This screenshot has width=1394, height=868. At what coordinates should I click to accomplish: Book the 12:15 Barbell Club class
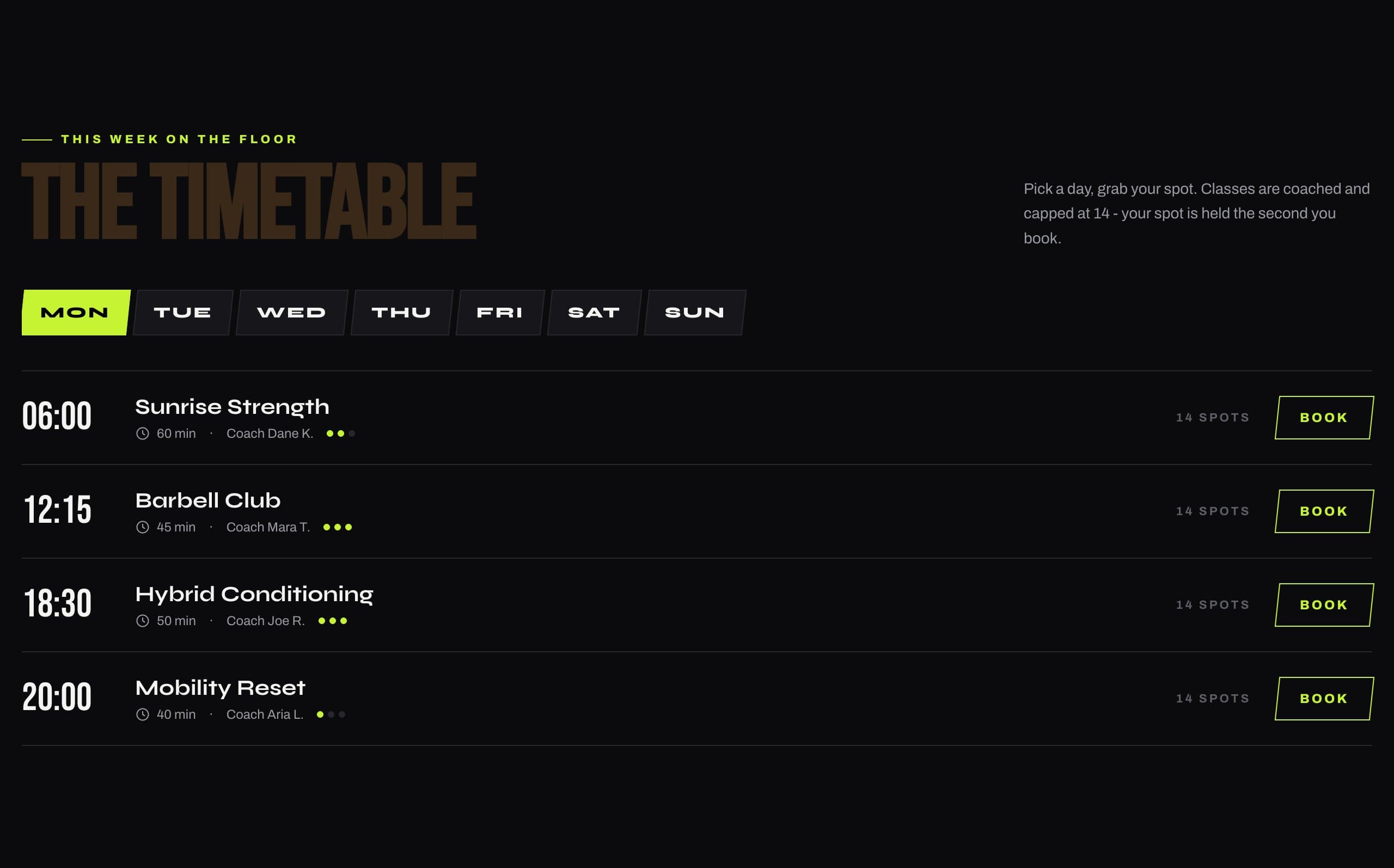(1324, 511)
